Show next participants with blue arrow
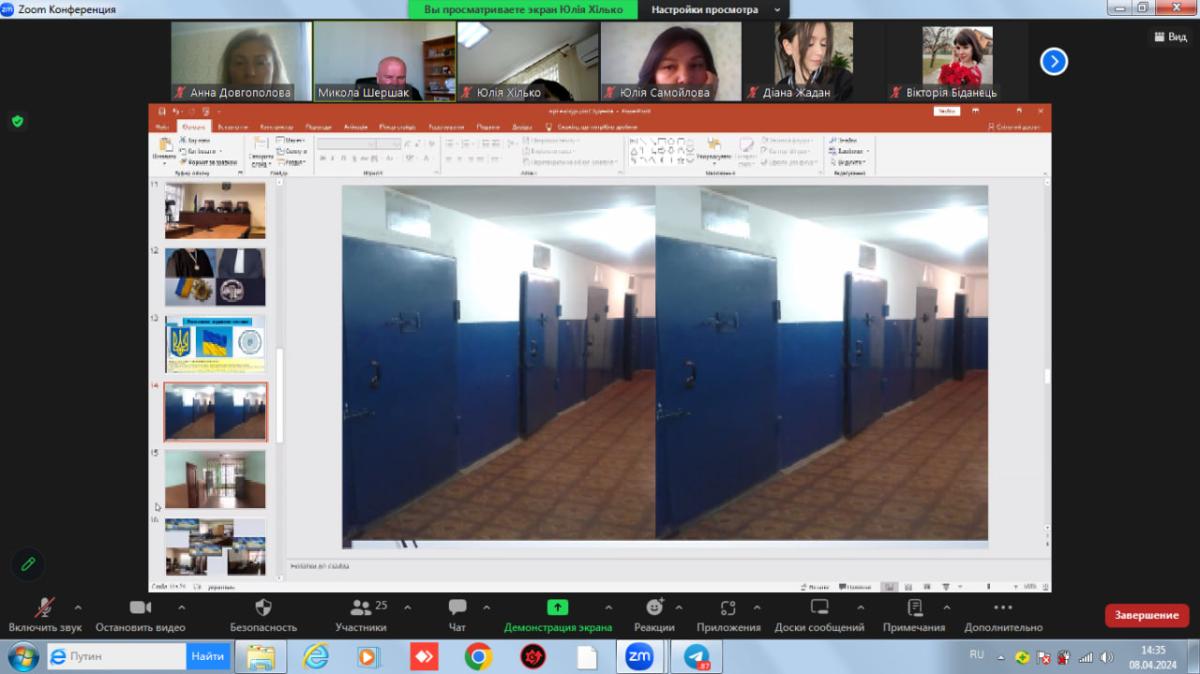The width and height of the screenshot is (1200, 674). (1053, 62)
